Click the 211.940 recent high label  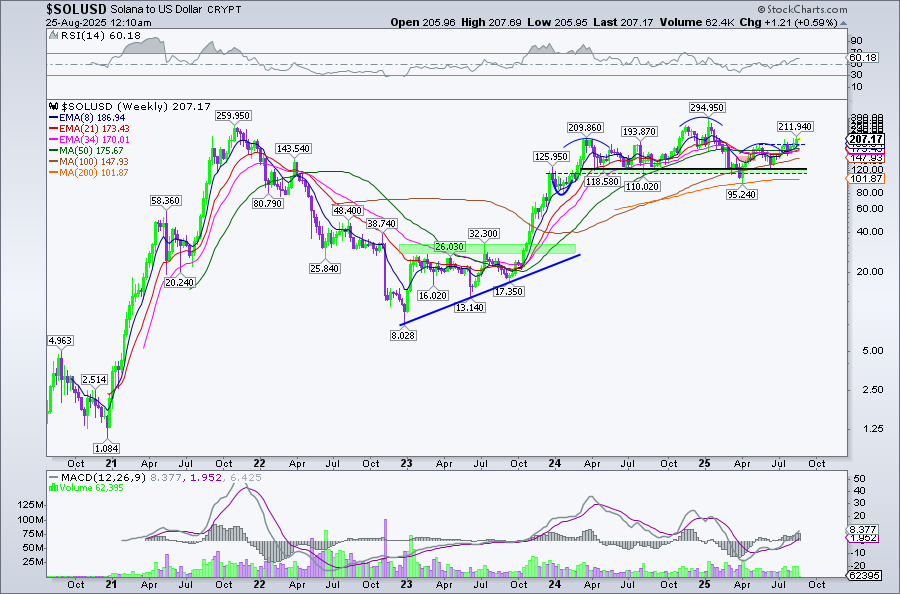coord(796,126)
